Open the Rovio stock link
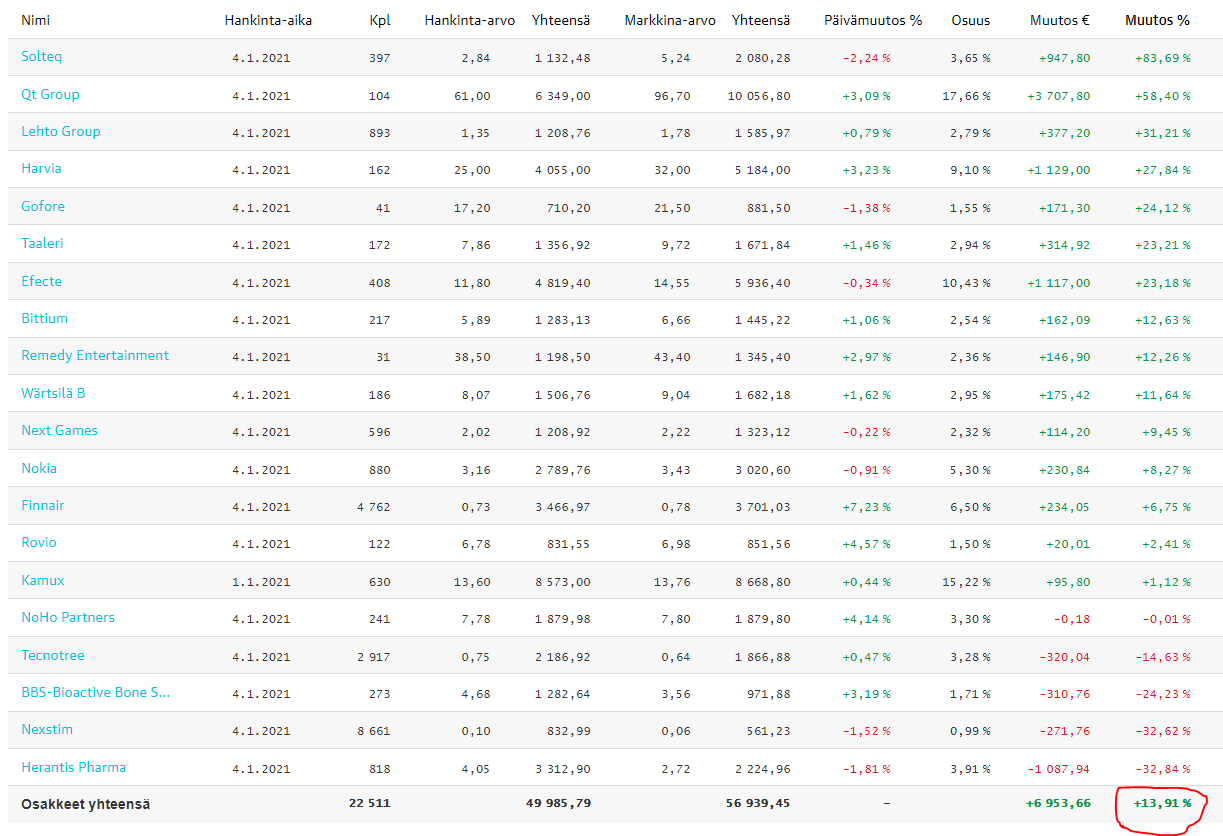The image size is (1223, 836). tap(39, 542)
